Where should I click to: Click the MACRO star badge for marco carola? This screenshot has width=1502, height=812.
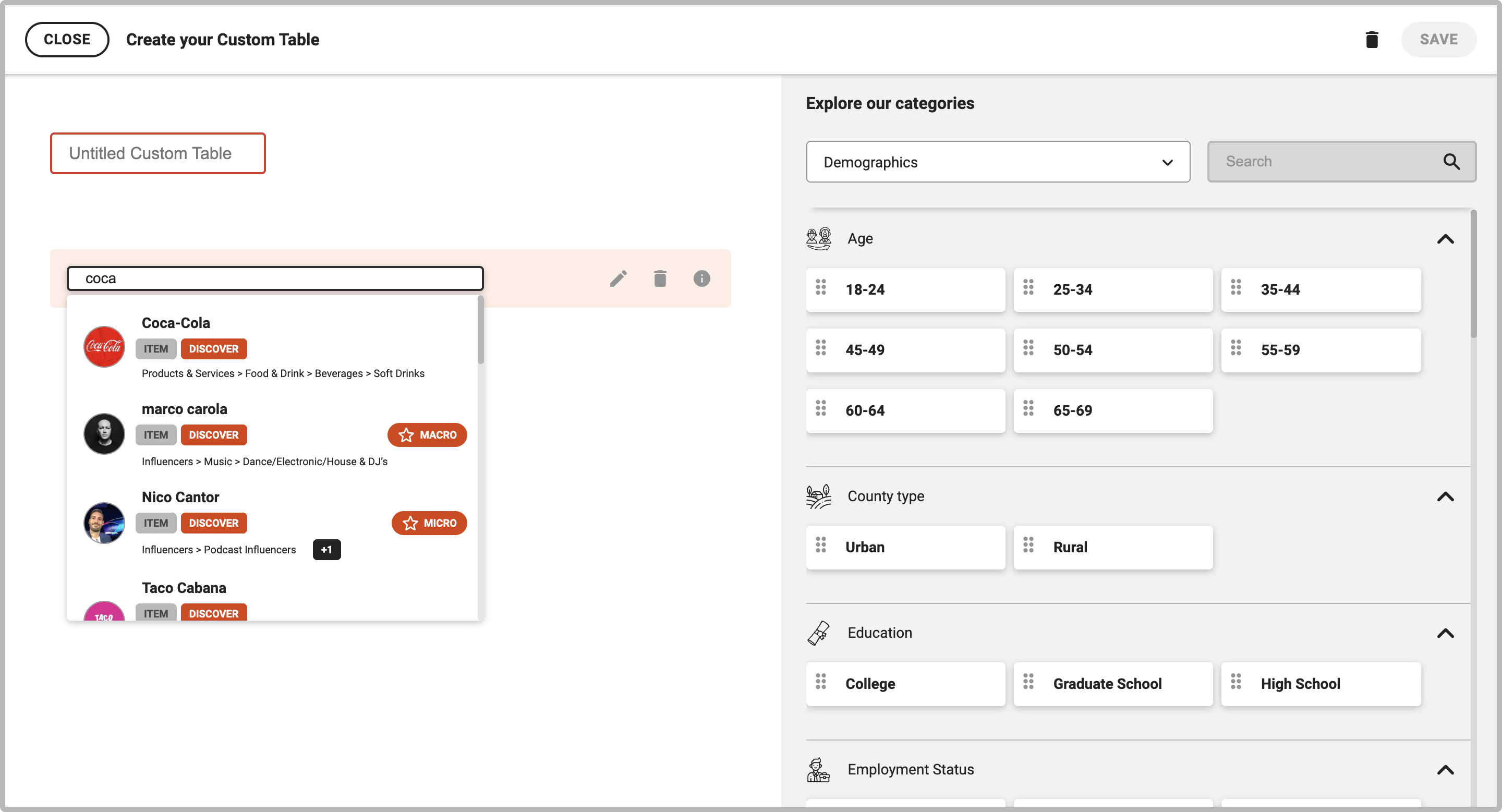[427, 435]
